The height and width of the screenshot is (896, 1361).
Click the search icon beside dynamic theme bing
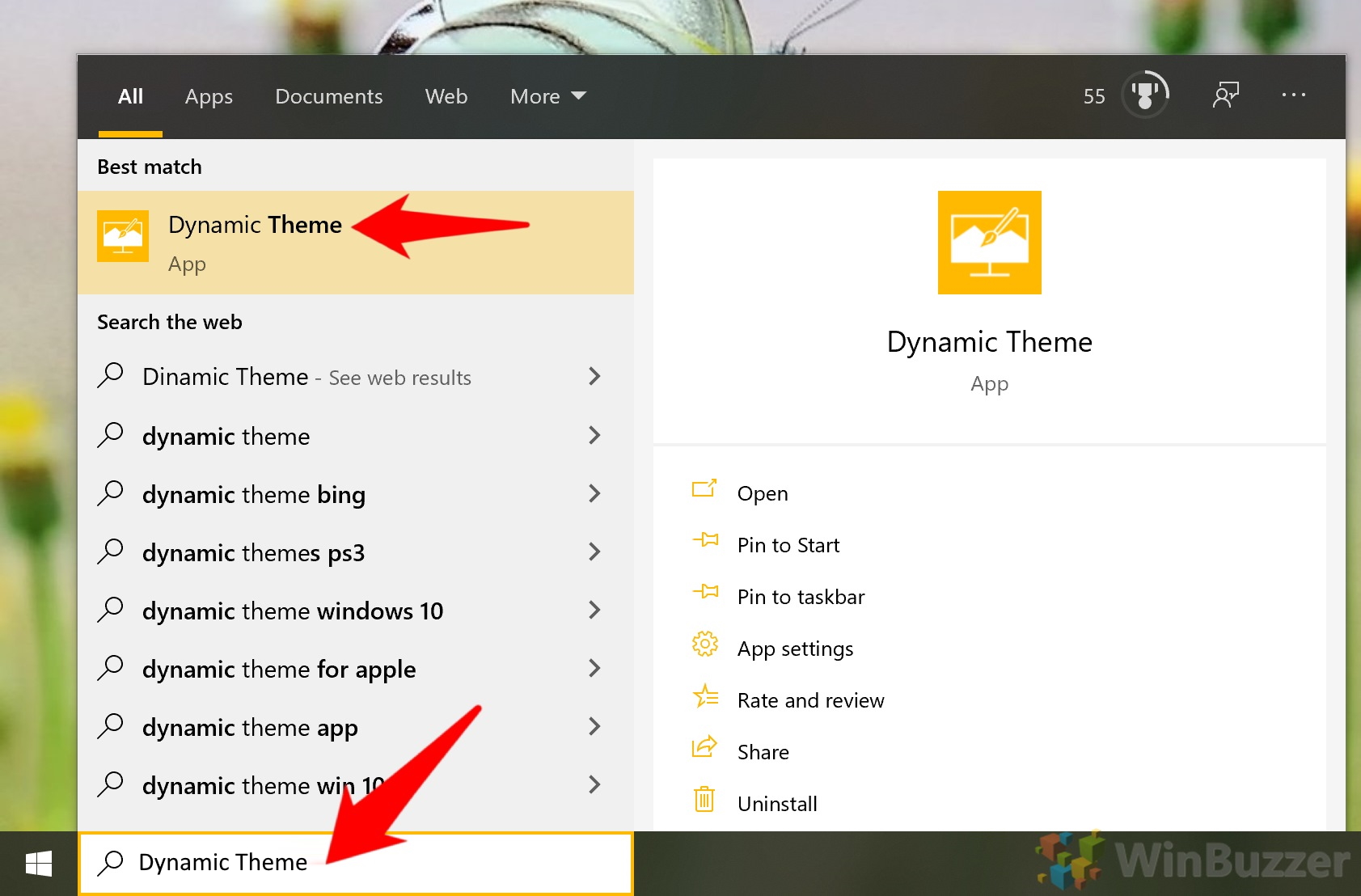pos(110,493)
